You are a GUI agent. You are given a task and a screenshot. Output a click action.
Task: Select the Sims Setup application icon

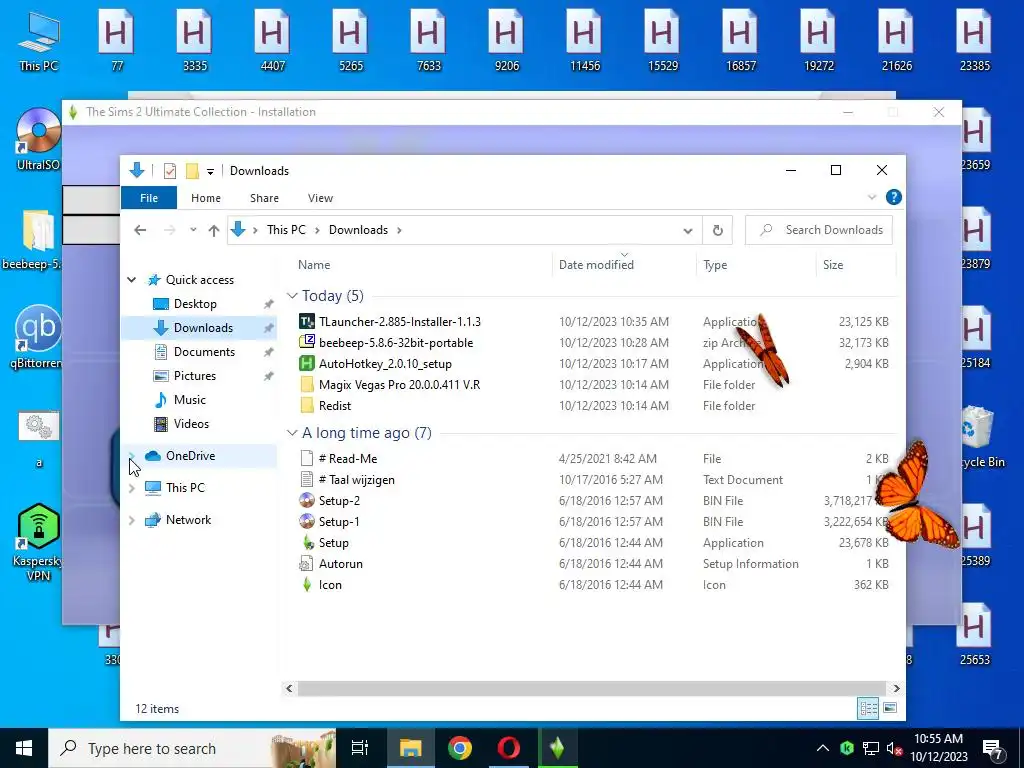pyautogui.click(x=307, y=542)
